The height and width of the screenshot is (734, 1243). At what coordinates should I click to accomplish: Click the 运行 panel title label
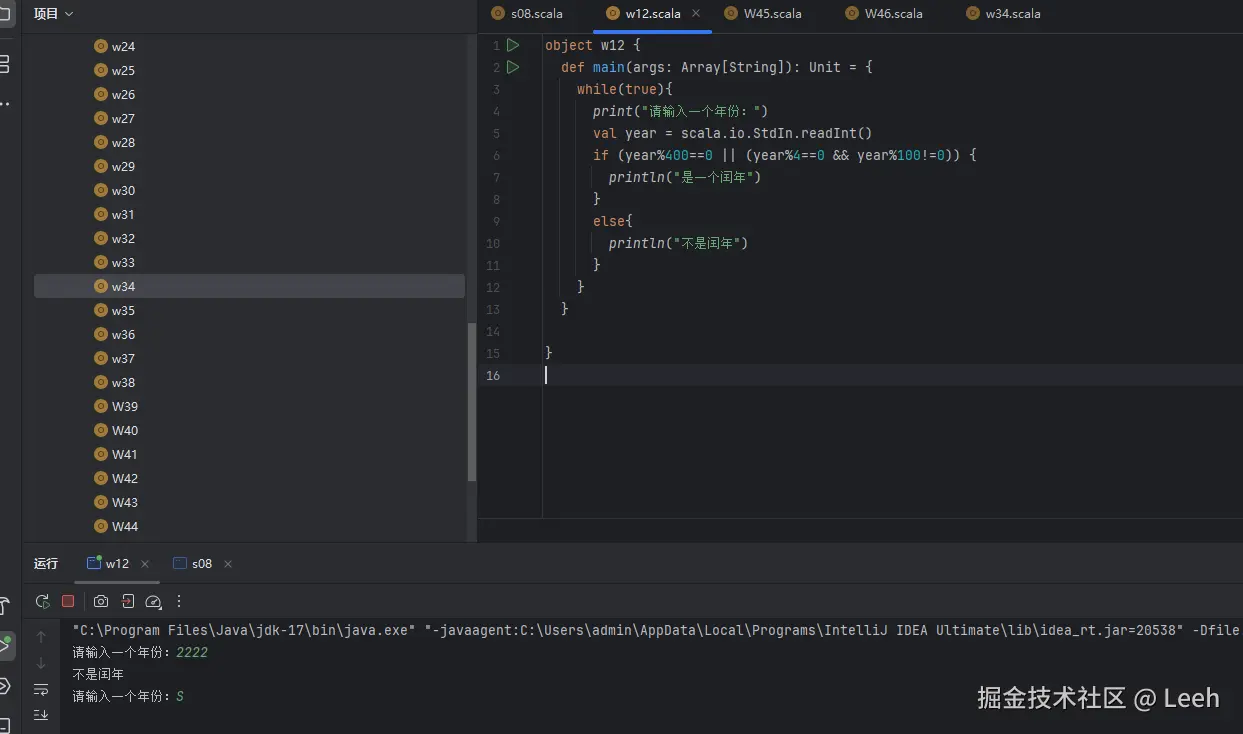click(x=46, y=564)
